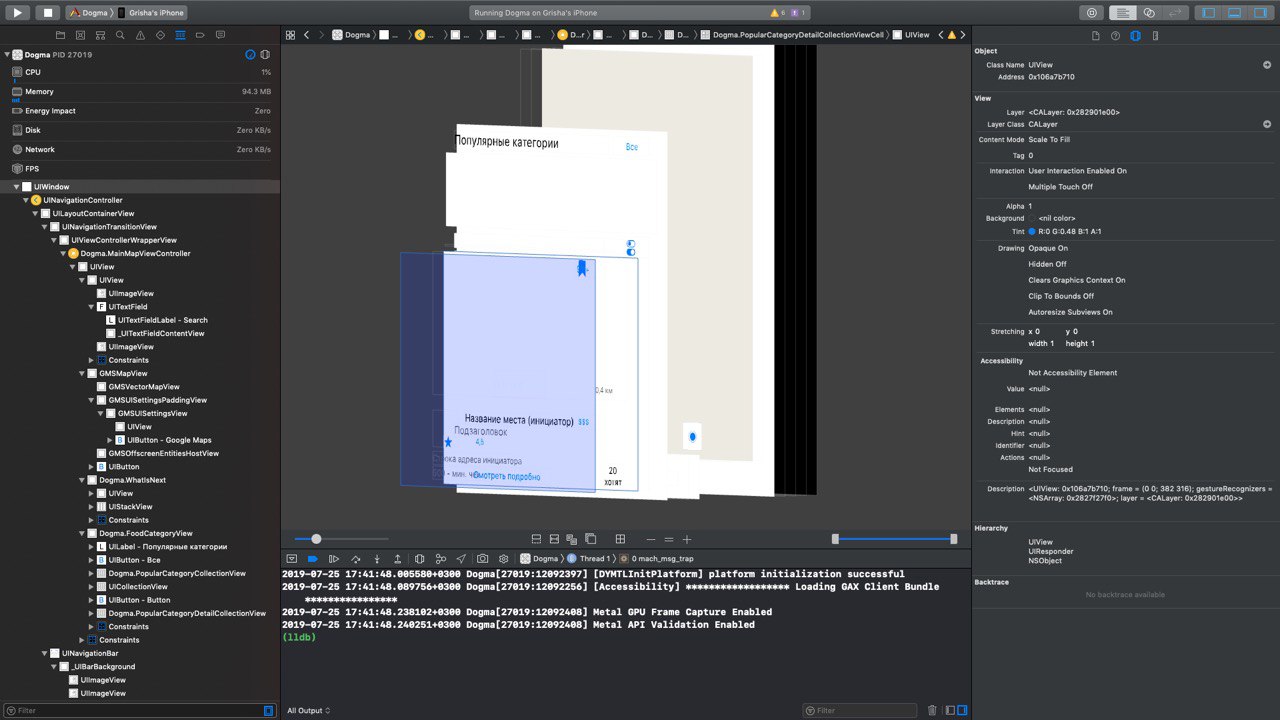
Task: Select Dogma in the jump bar
Action: (351, 34)
